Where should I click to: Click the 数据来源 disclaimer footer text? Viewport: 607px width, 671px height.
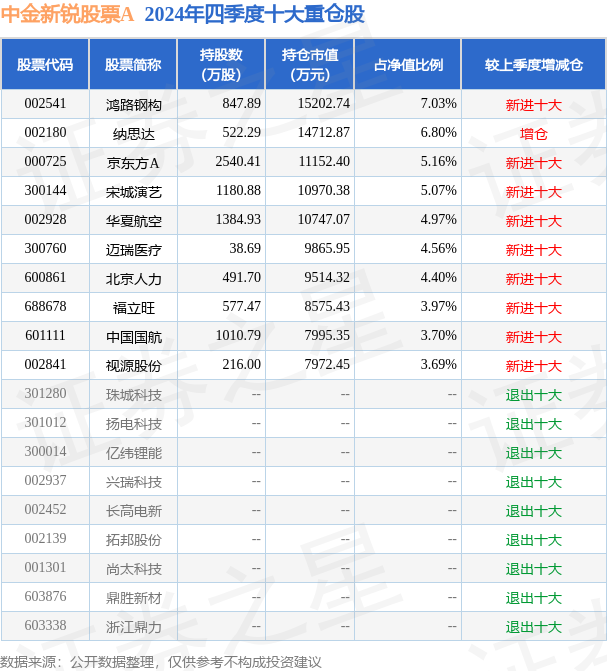[x=161, y=662]
